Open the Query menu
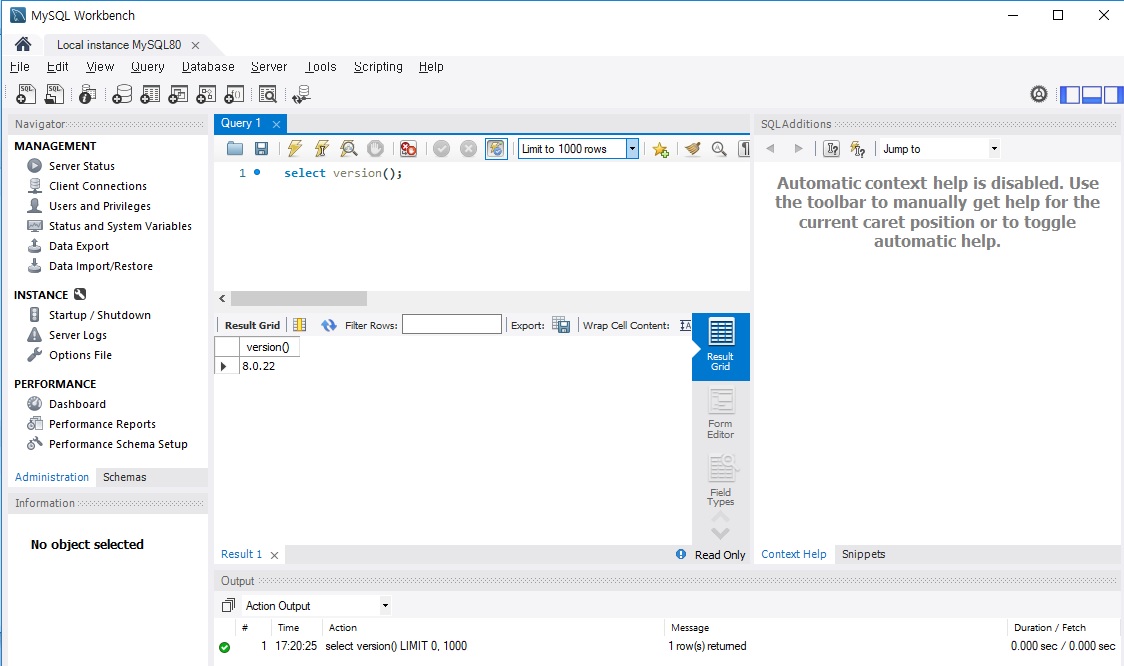 (x=148, y=67)
